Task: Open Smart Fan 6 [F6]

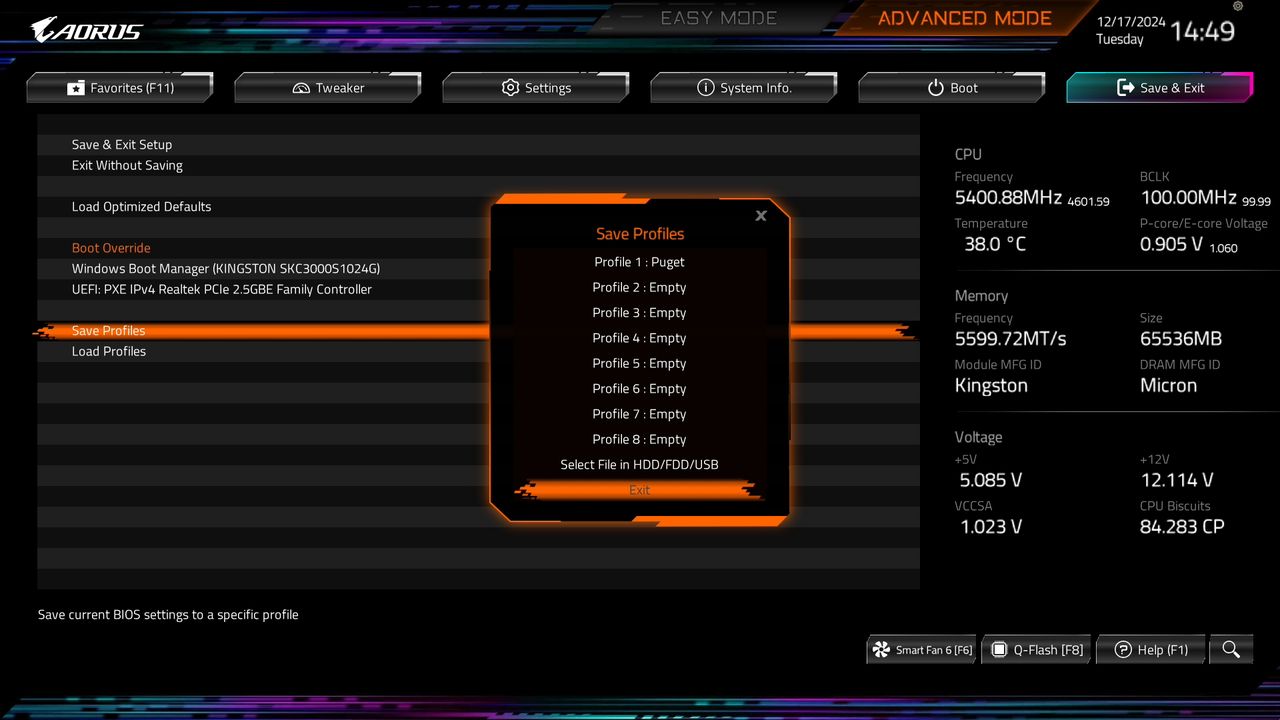Action: (922, 650)
